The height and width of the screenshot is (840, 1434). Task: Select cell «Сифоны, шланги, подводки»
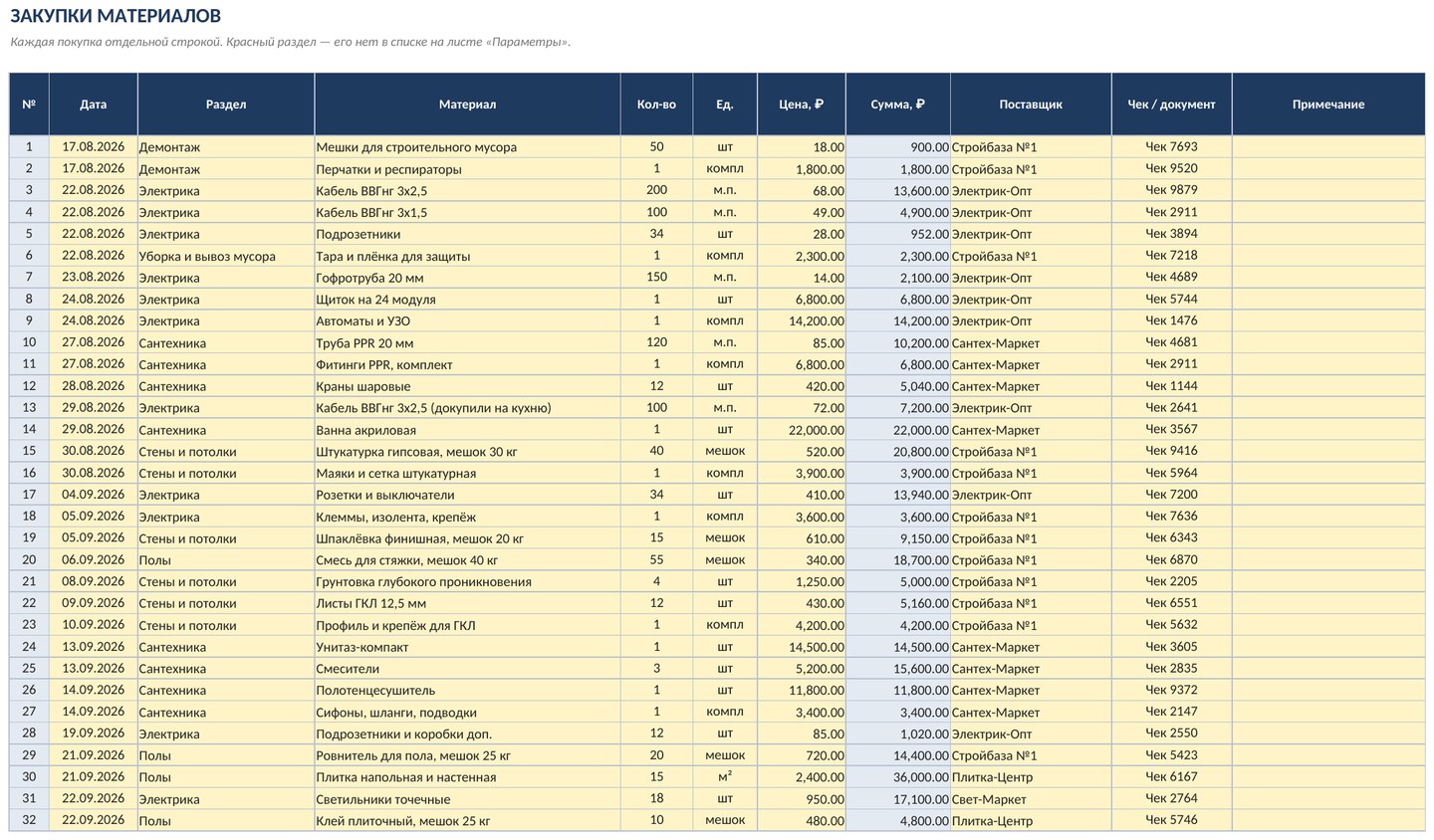point(467,712)
